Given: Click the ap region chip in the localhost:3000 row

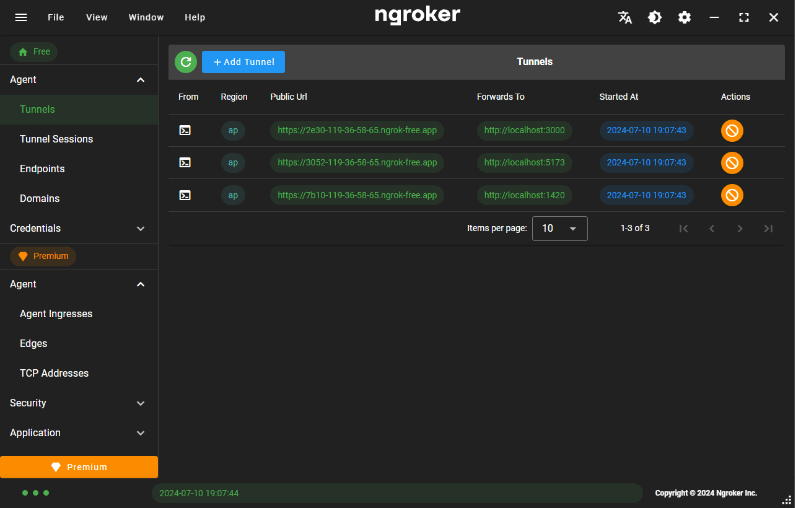Looking at the screenshot, I should (x=233, y=130).
